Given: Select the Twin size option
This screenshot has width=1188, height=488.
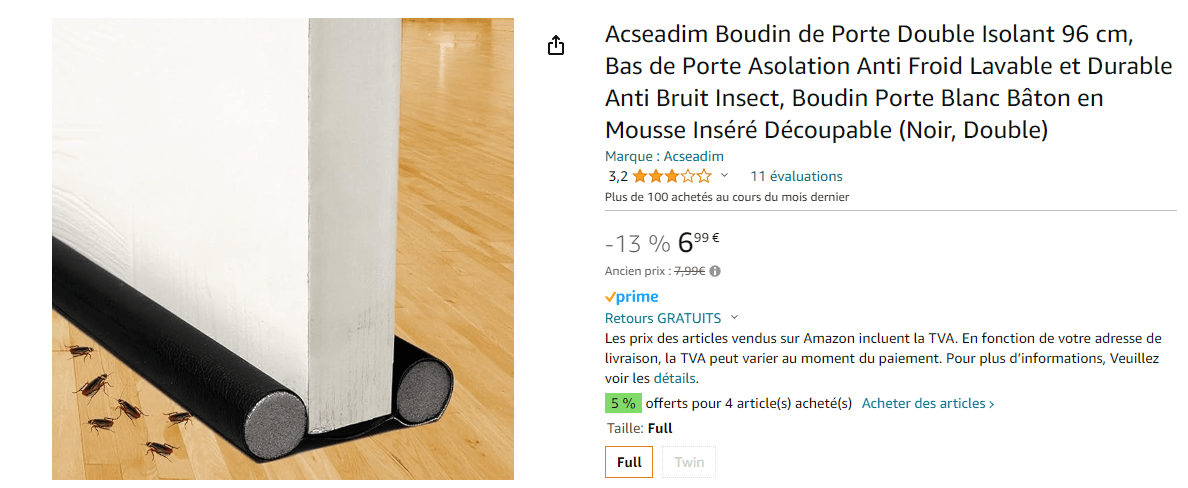Looking at the screenshot, I should click(689, 462).
